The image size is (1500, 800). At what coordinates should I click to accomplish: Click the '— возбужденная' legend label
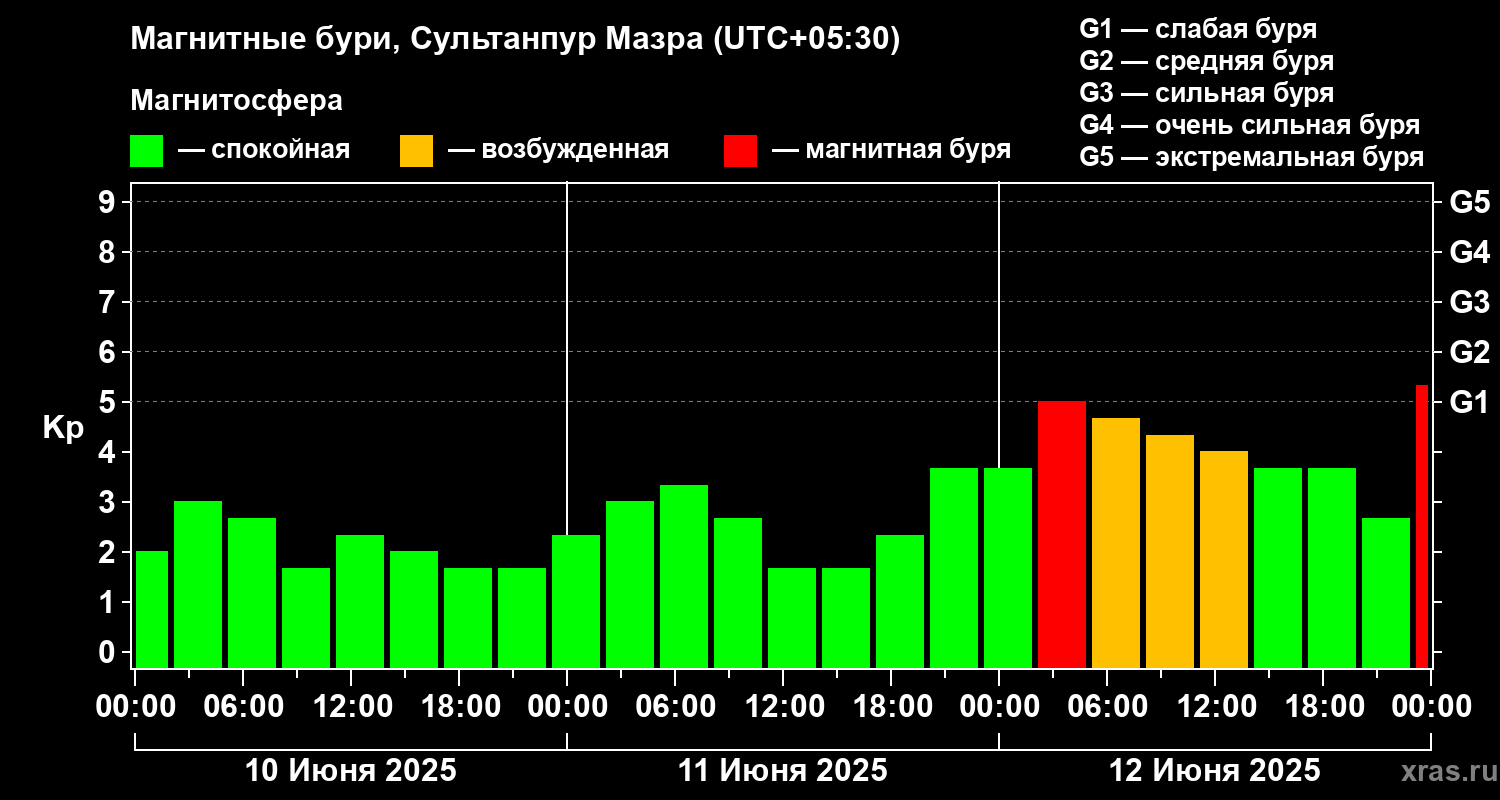[x=558, y=151]
